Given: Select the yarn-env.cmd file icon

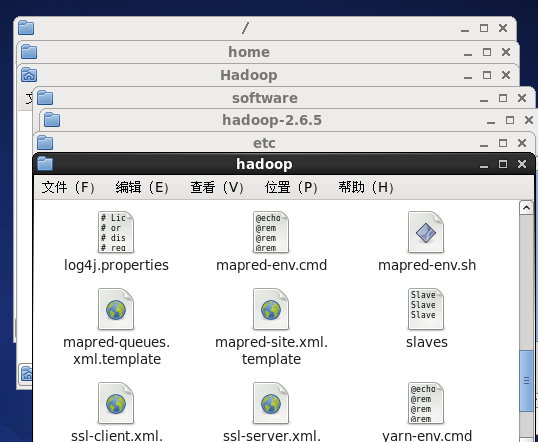Looking at the screenshot, I should tap(426, 403).
